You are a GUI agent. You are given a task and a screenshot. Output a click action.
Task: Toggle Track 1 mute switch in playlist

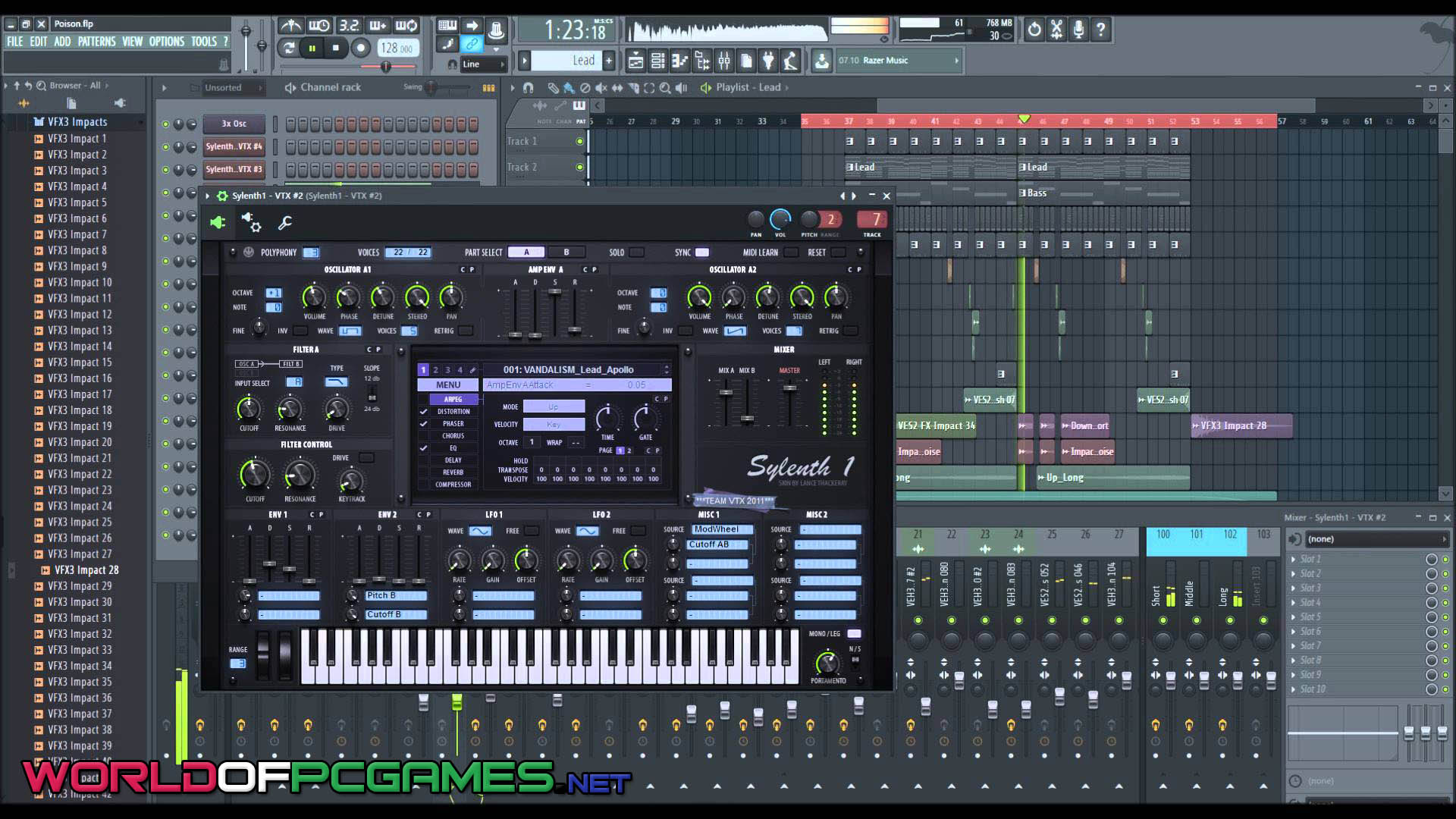[580, 141]
